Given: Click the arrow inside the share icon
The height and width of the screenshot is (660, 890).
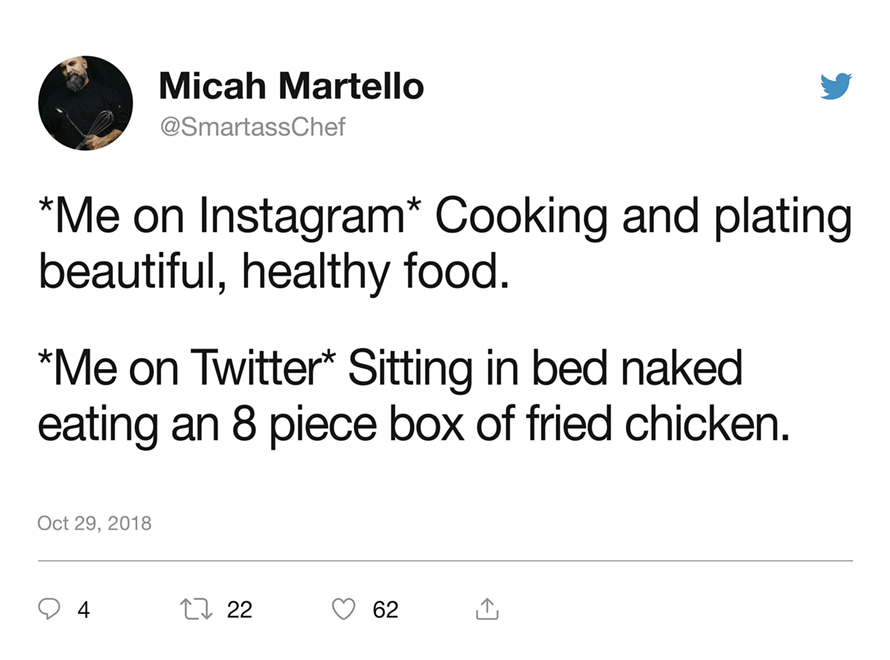Looking at the screenshot, I should pos(488,605).
